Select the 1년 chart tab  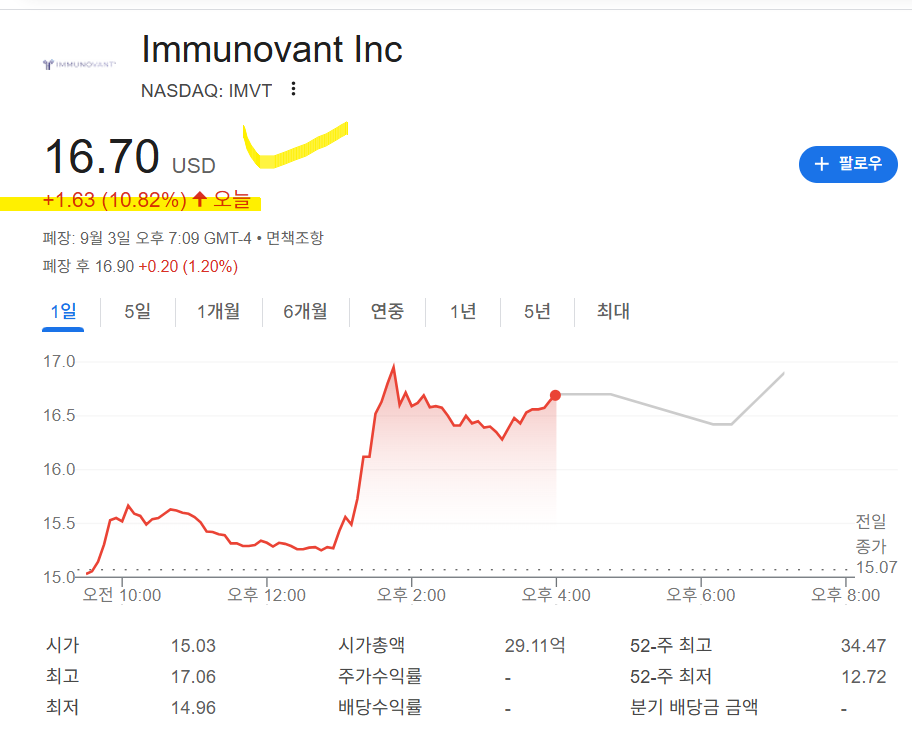[463, 311]
